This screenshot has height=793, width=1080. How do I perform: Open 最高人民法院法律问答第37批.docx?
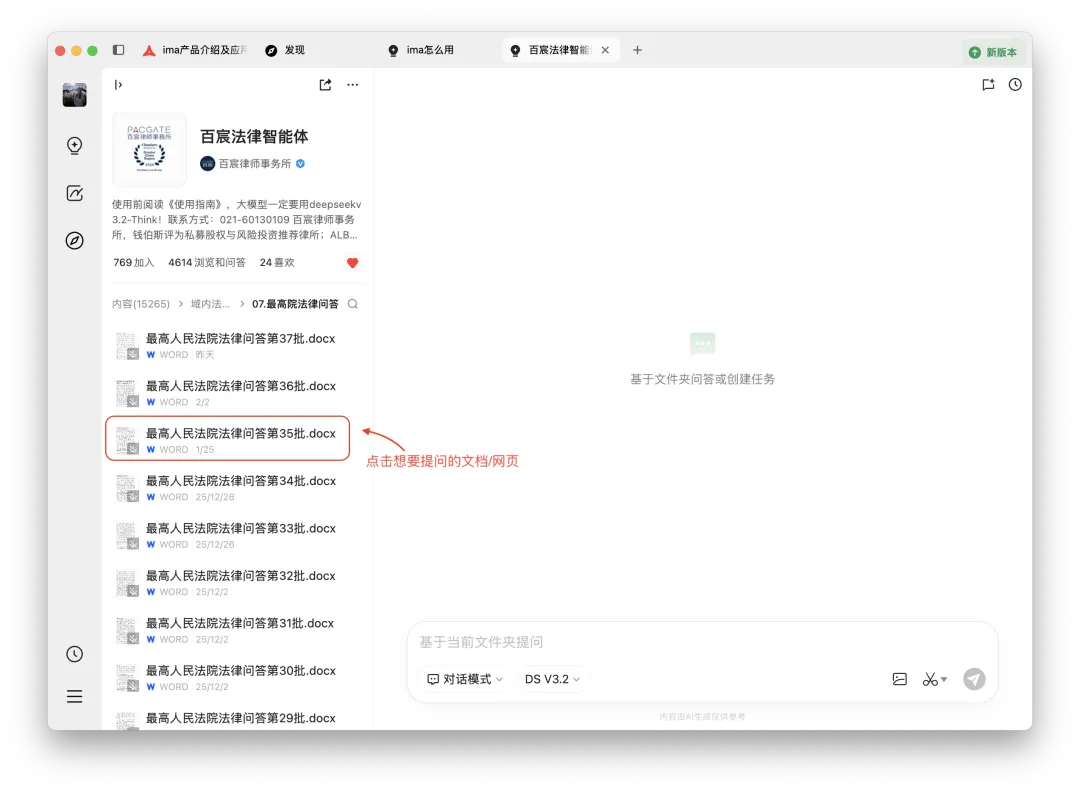click(x=237, y=345)
